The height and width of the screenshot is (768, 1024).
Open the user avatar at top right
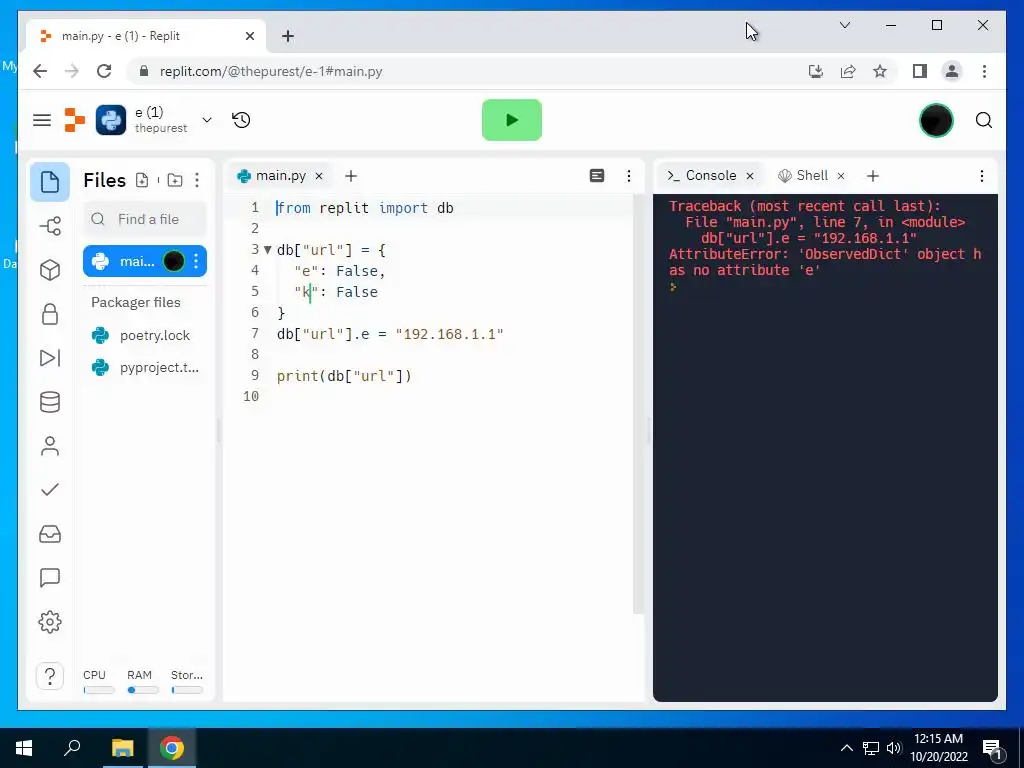(936, 120)
